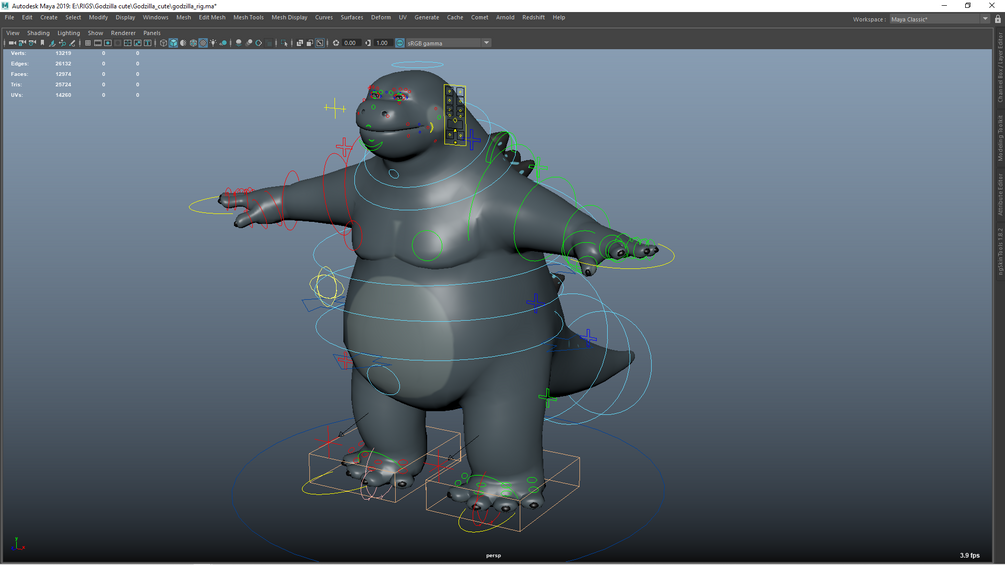This screenshot has width=1005, height=565.
Task: Open the panel Panels menu
Action: [152, 33]
